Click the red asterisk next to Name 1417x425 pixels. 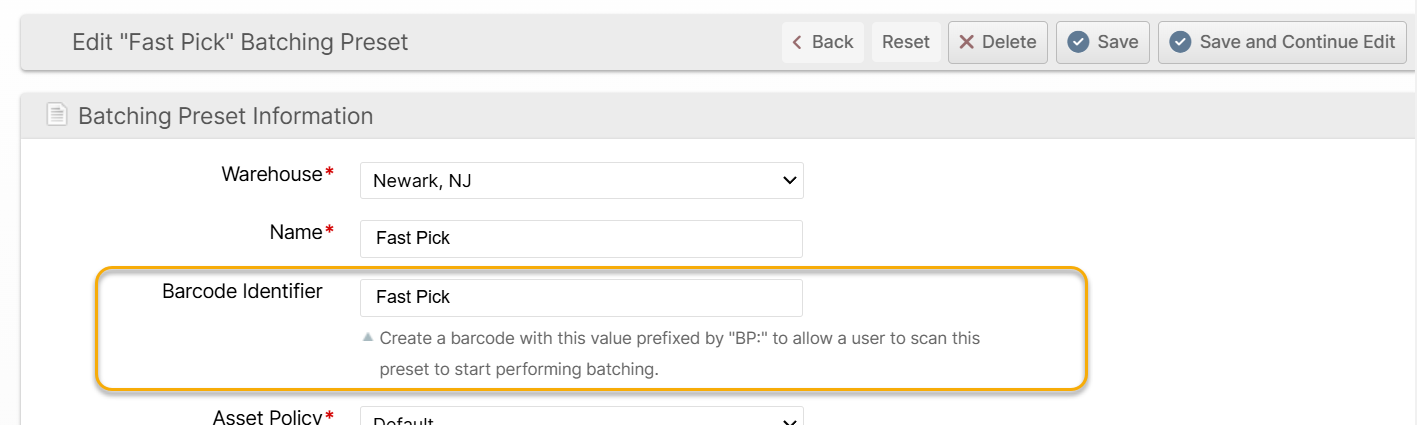tap(330, 233)
